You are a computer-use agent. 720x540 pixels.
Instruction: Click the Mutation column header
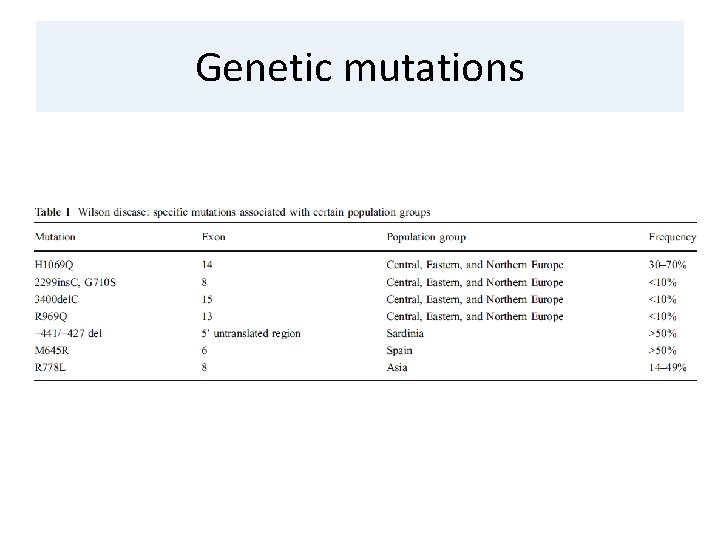55,237
